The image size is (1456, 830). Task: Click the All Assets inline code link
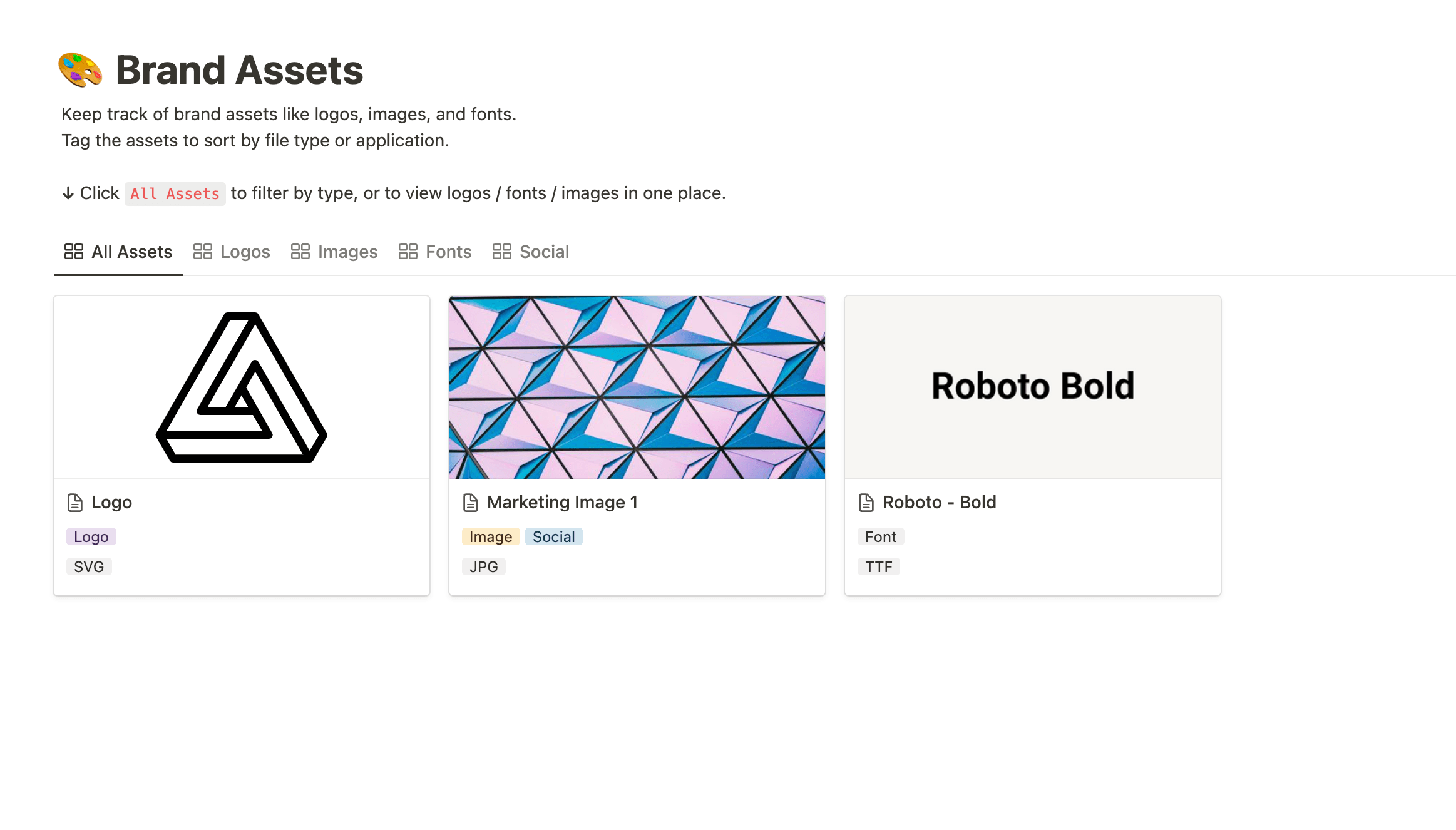click(x=175, y=193)
